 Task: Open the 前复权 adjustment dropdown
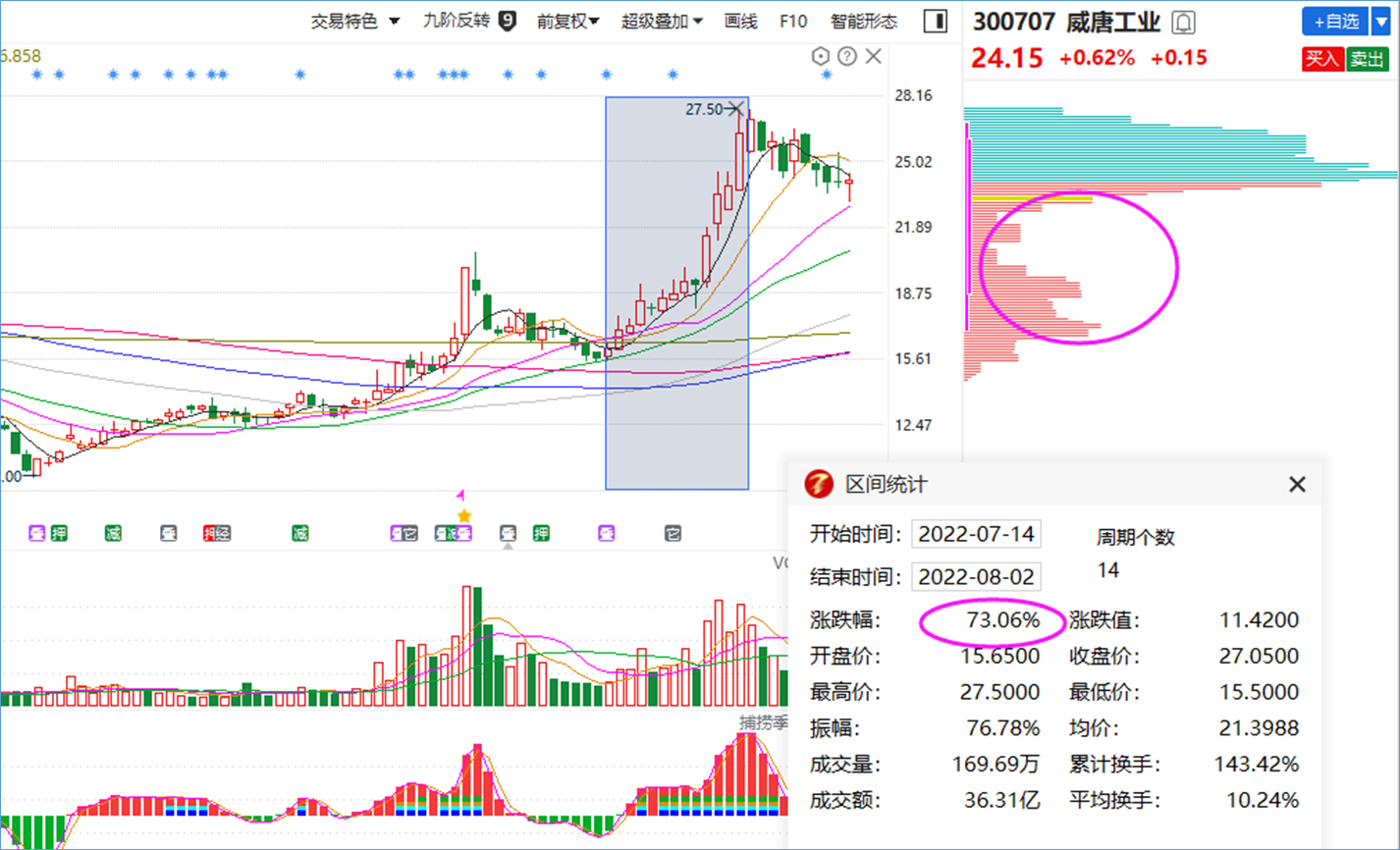567,21
